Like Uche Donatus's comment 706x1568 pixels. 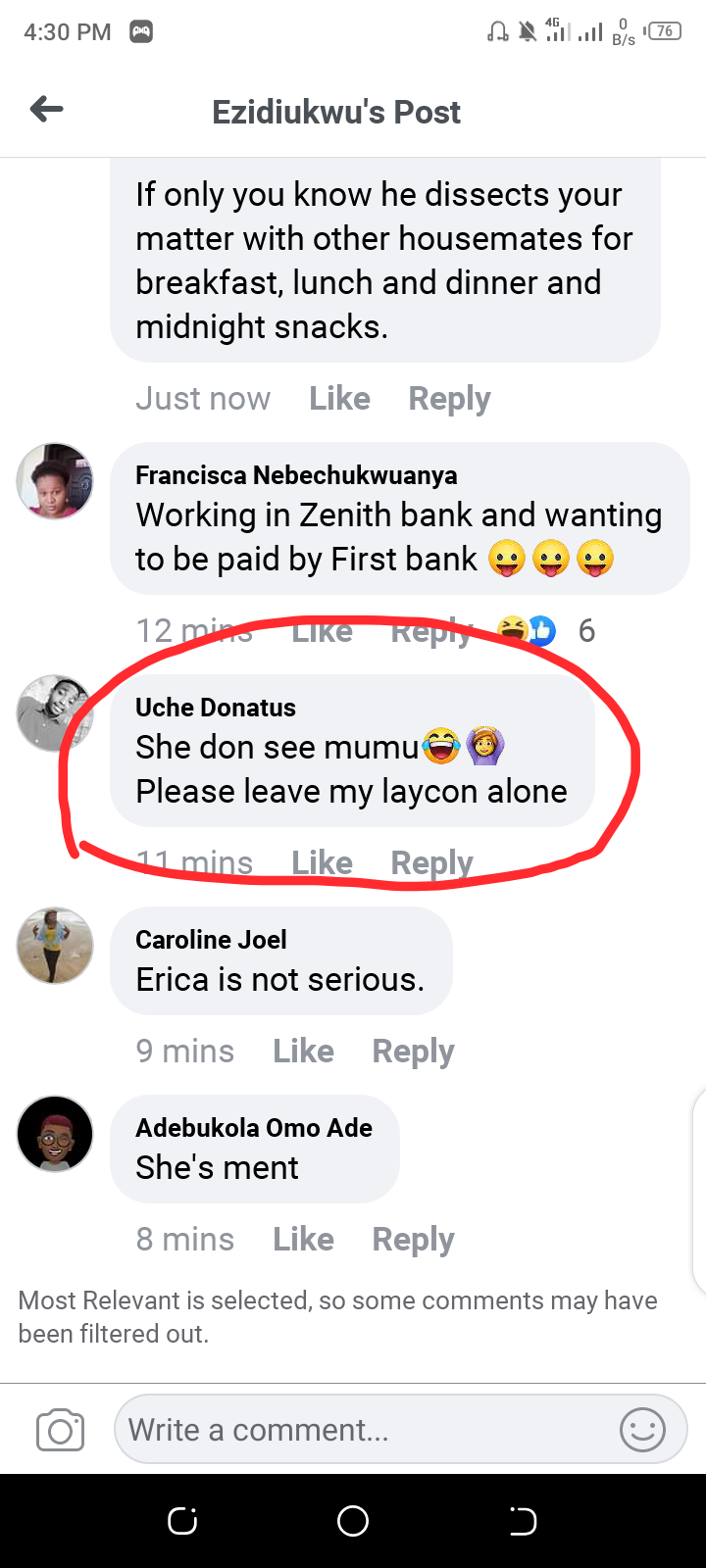point(321,862)
